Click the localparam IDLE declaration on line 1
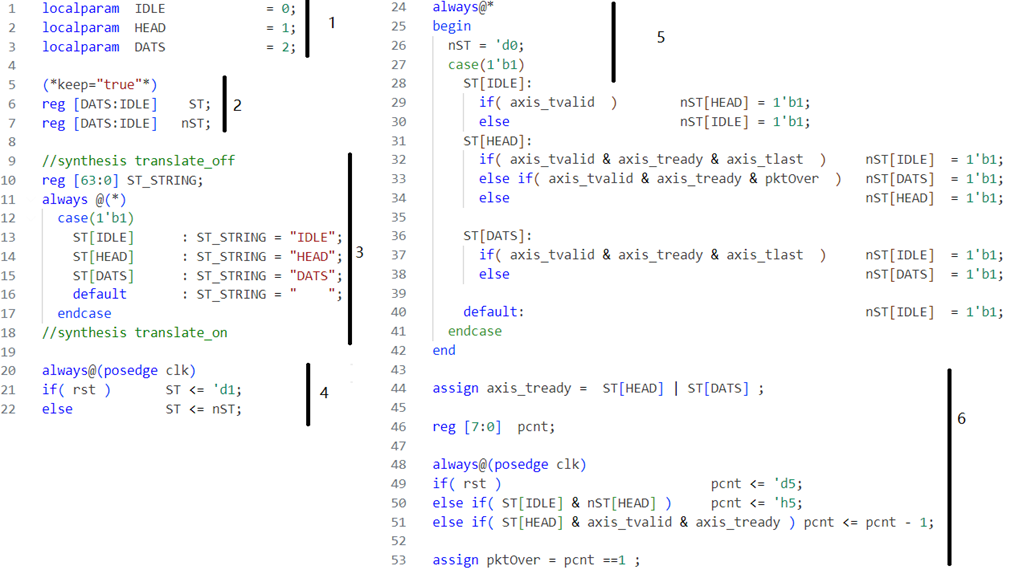1015x570 pixels. 169,9
